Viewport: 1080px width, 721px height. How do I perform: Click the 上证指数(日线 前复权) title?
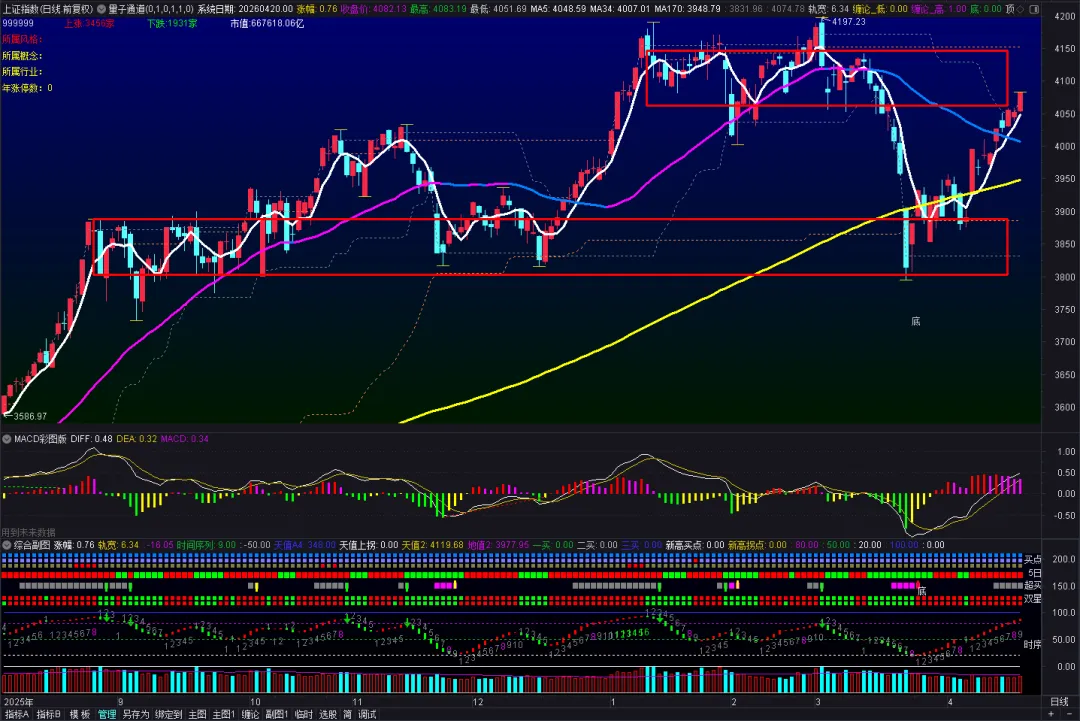[x=48, y=9]
